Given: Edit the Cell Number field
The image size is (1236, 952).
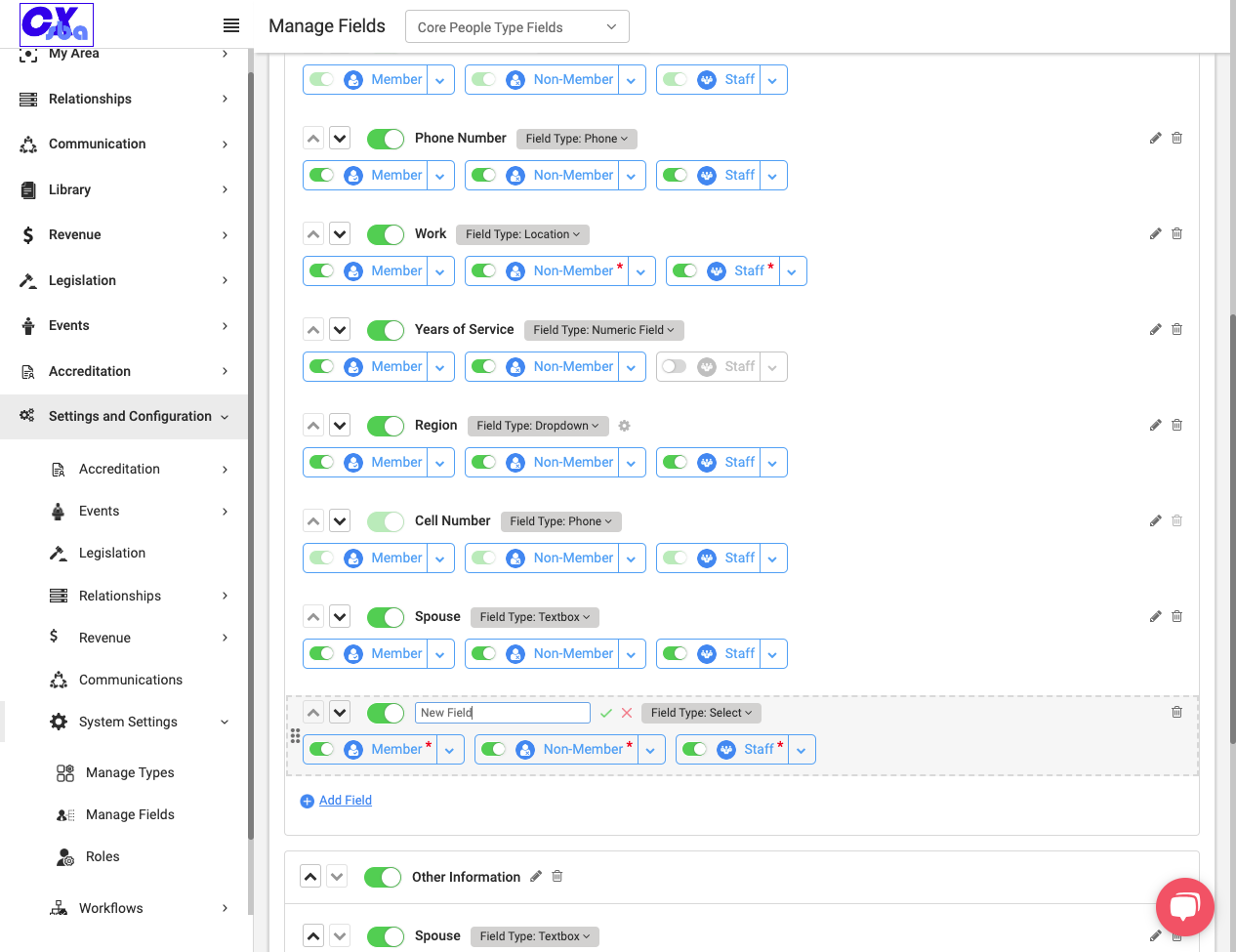Looking at the screenshot, I should click(x=1155, y=520).
